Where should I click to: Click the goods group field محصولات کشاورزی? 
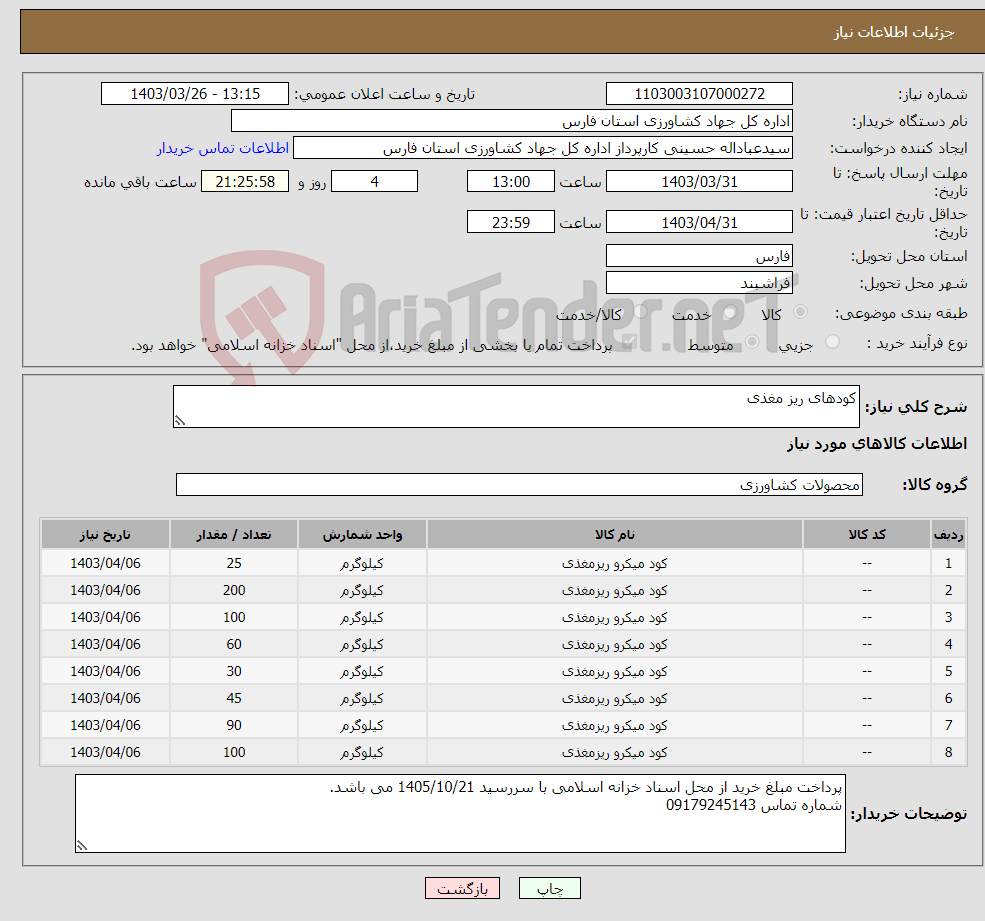tap(520, 484)
